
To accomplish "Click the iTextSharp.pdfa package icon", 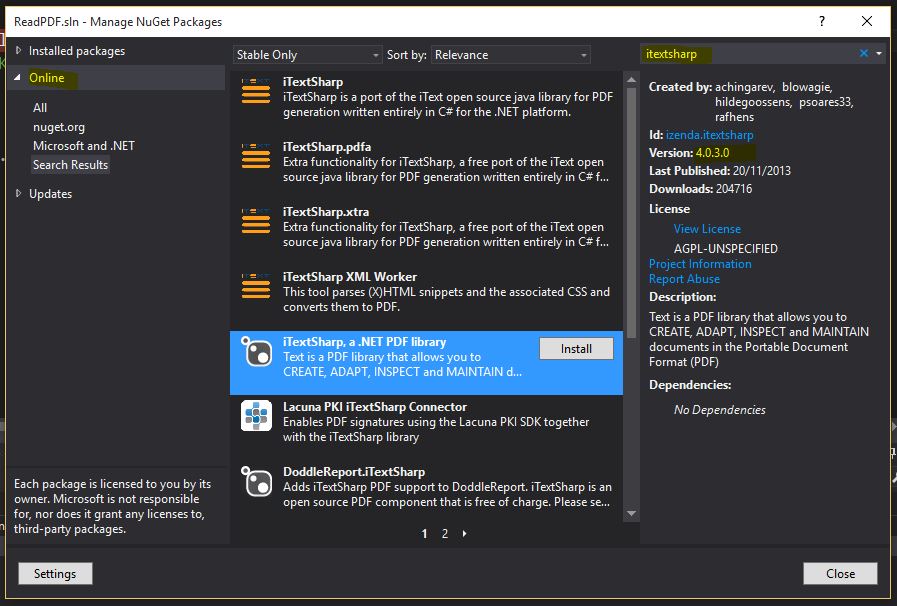I will 256,156.
